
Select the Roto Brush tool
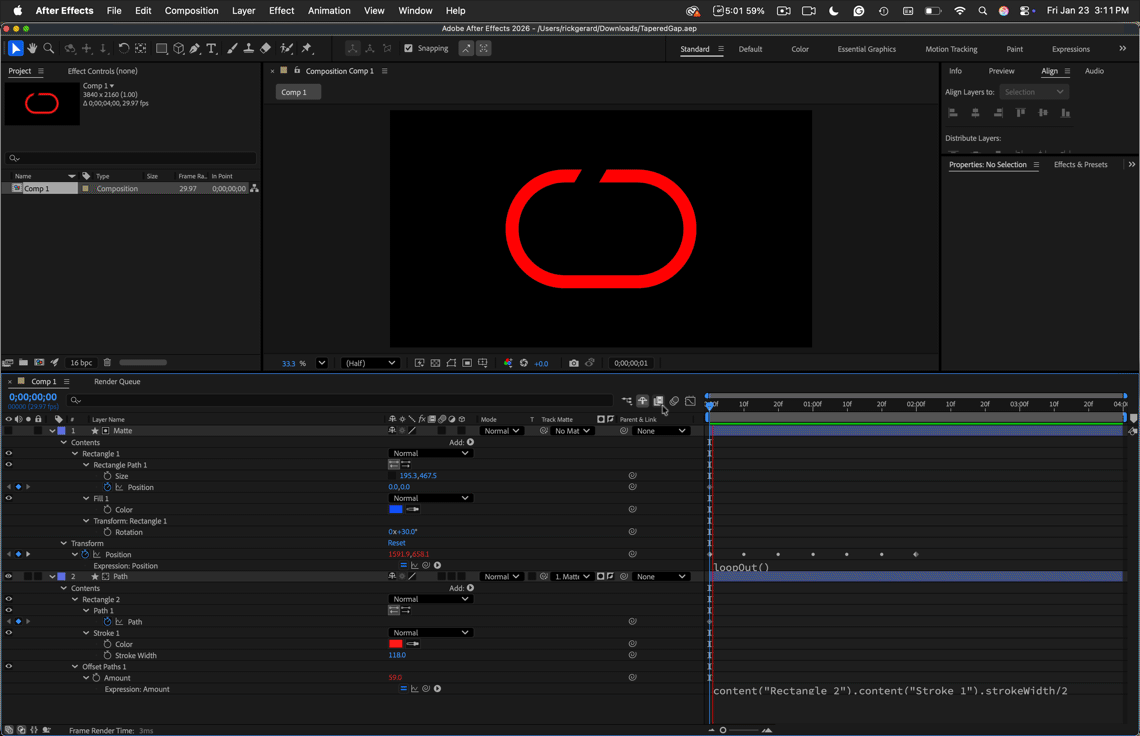286,48
